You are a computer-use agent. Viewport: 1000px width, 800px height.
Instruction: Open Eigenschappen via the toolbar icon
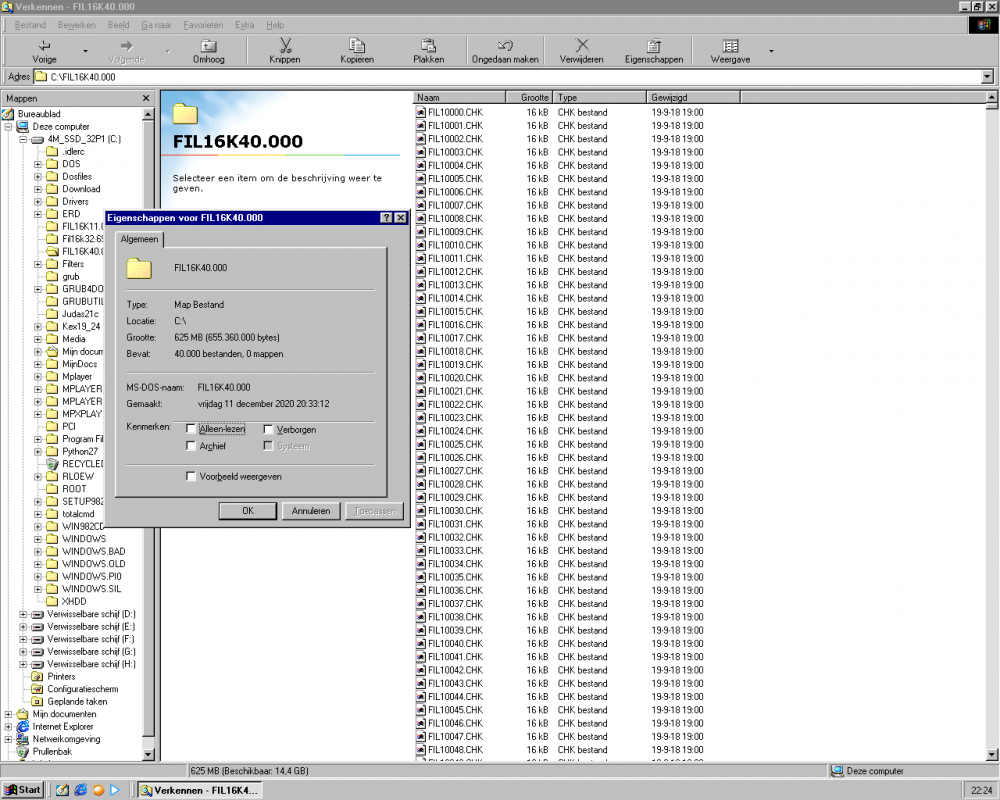click(x=653, y=46)
